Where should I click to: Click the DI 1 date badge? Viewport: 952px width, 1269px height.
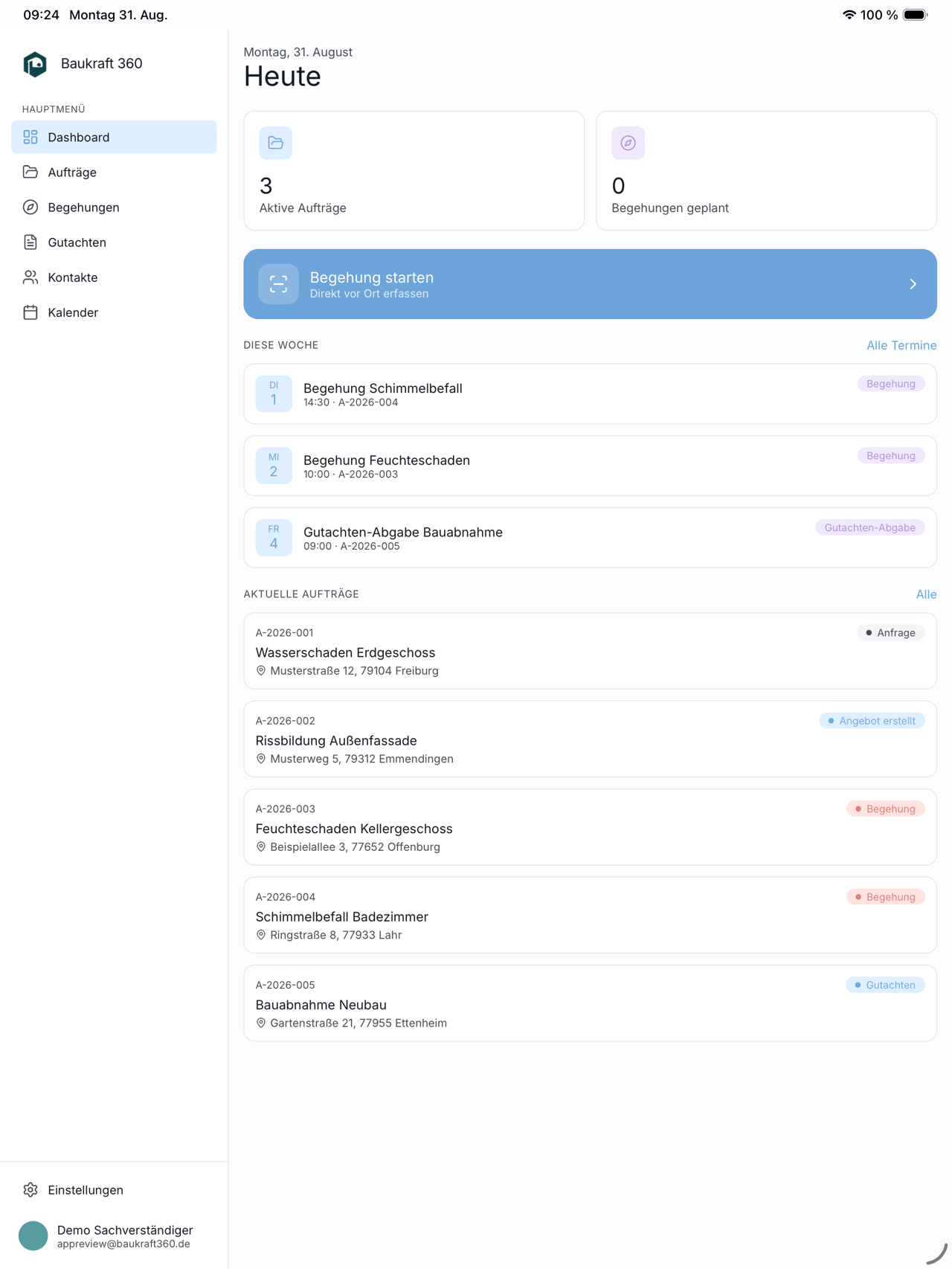click(x=274, y=393)
